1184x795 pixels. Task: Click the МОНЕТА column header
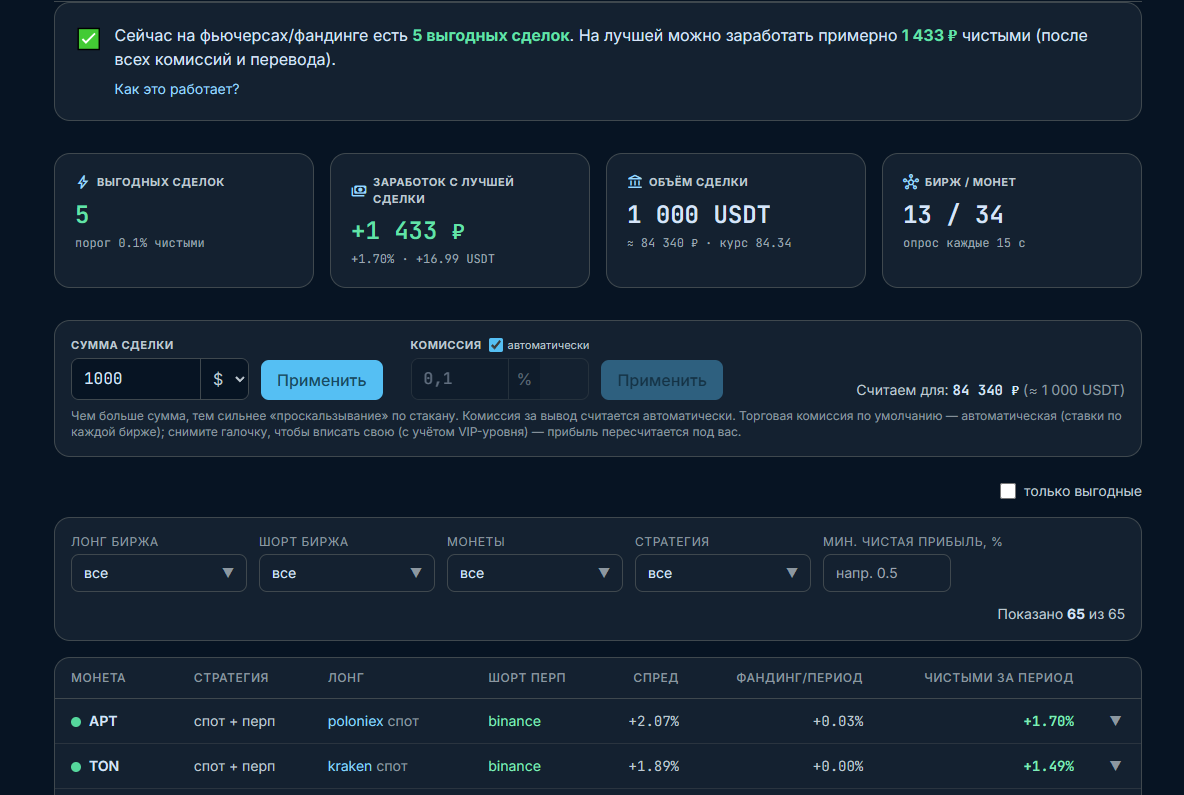click(x=98, y=678)
